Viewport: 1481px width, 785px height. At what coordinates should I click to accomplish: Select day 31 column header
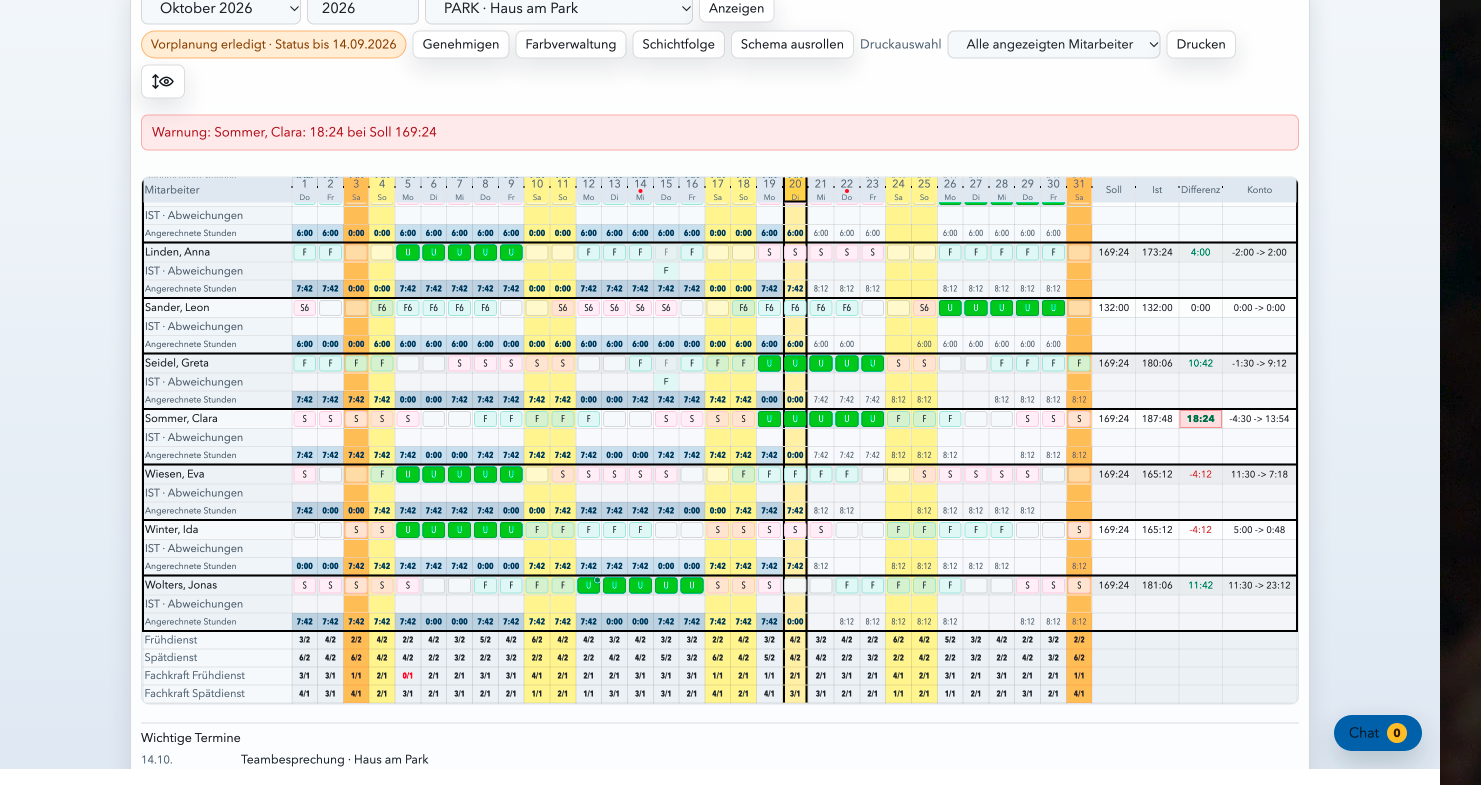[x=1079, y=189]
